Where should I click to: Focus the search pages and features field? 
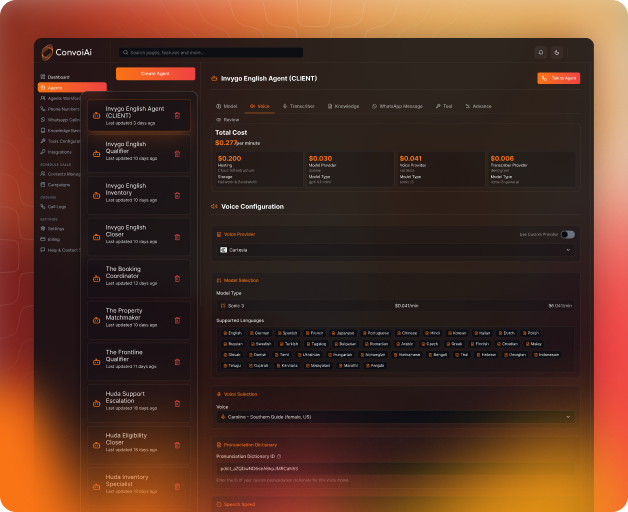211,52
